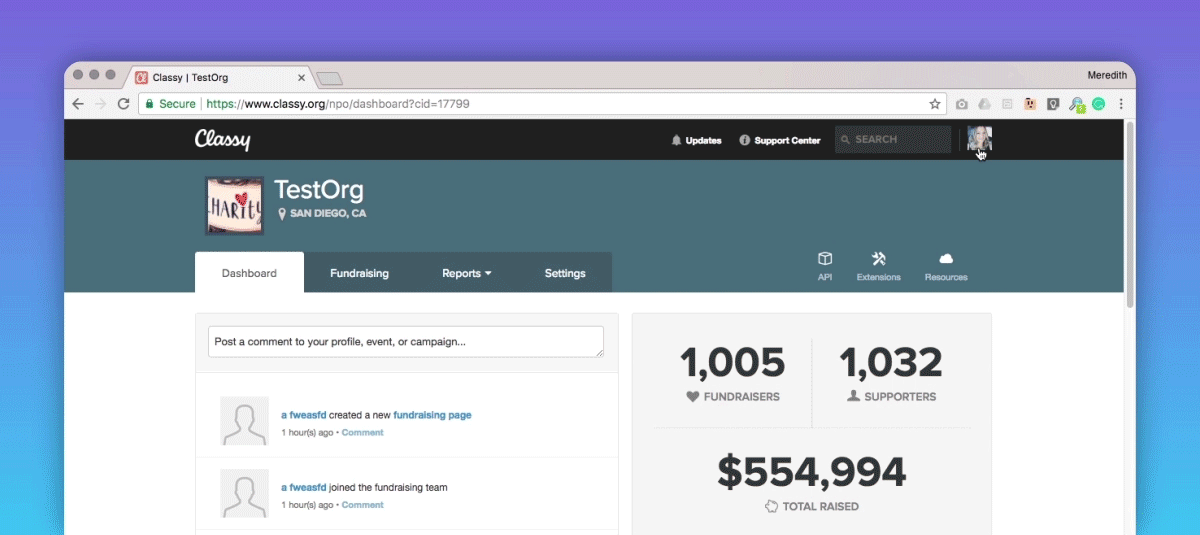Click the post a comment text box
1200x535 pixels.
406,341
